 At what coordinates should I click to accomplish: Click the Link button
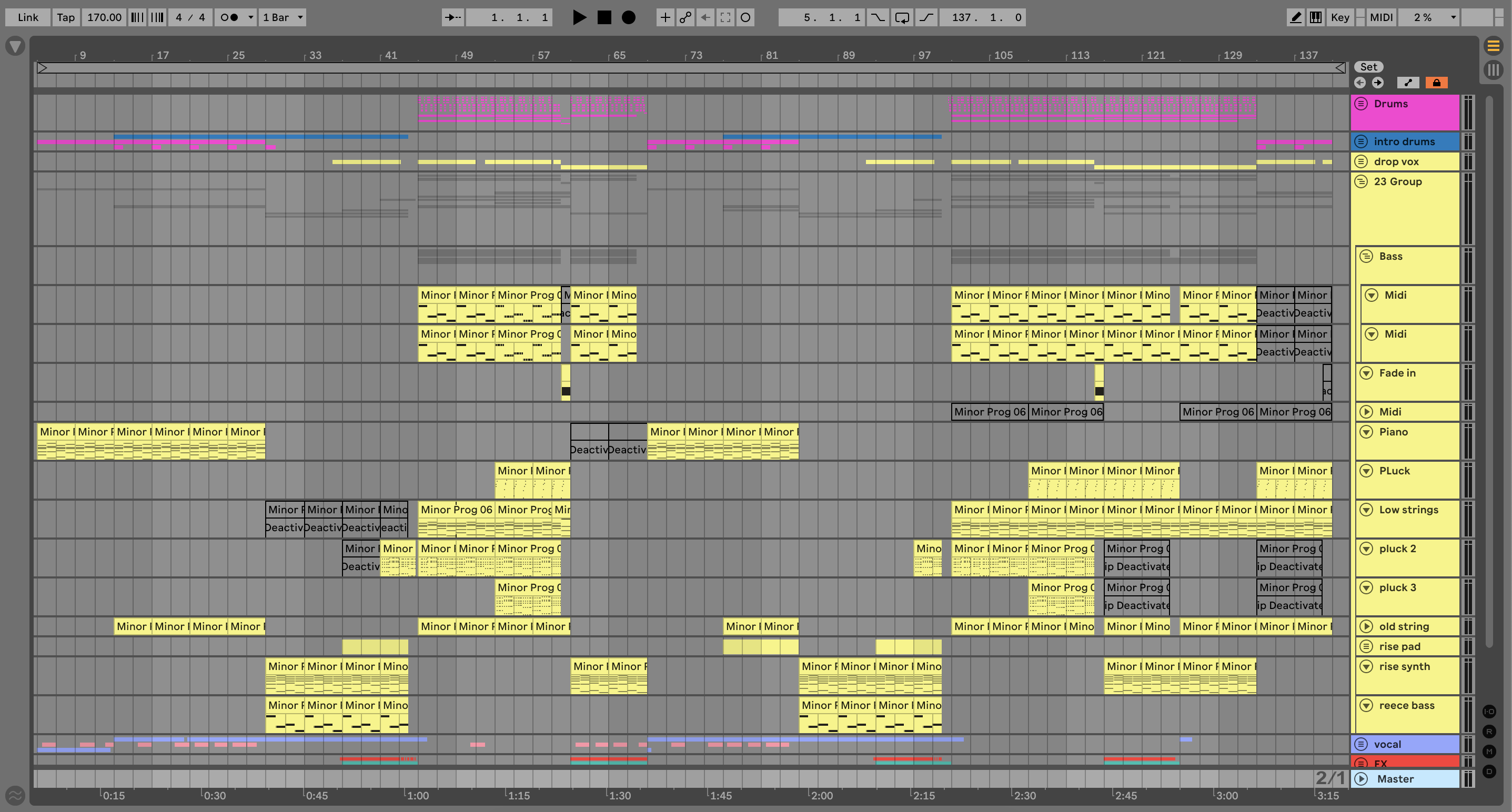tap(27, 17)
